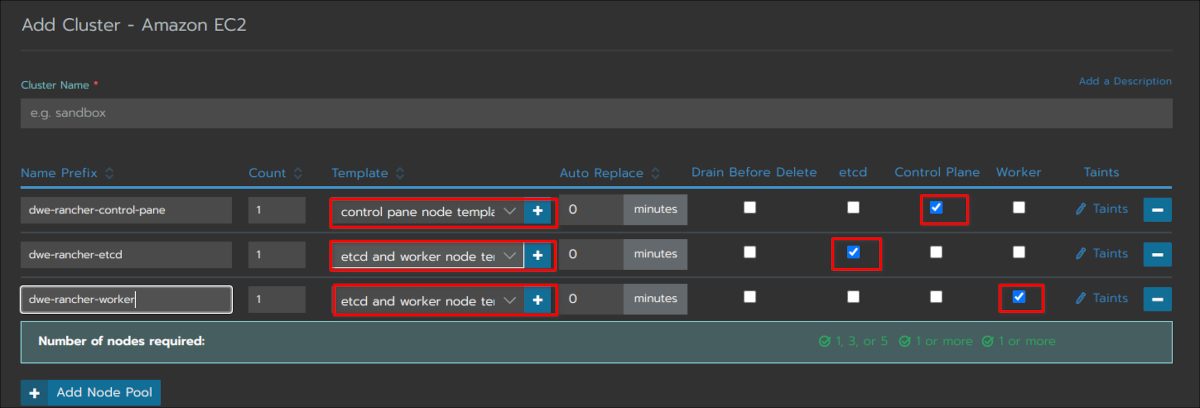Sort by Auto Replace column header
Viewport: 1200px width, 408px height.
click(x=609, y=173)
